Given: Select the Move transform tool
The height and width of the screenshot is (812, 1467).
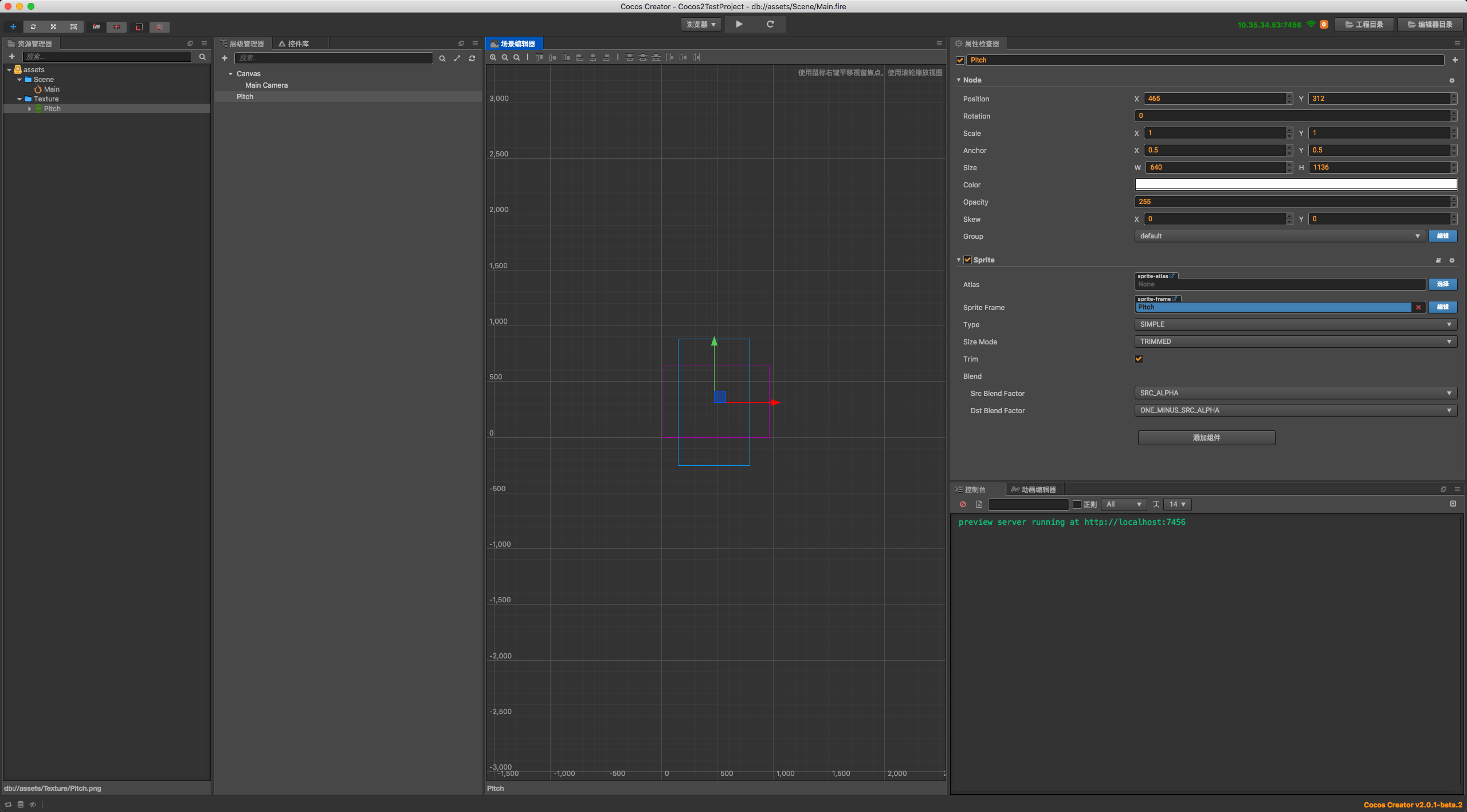Looking at the screenshot, I should 13,26.
